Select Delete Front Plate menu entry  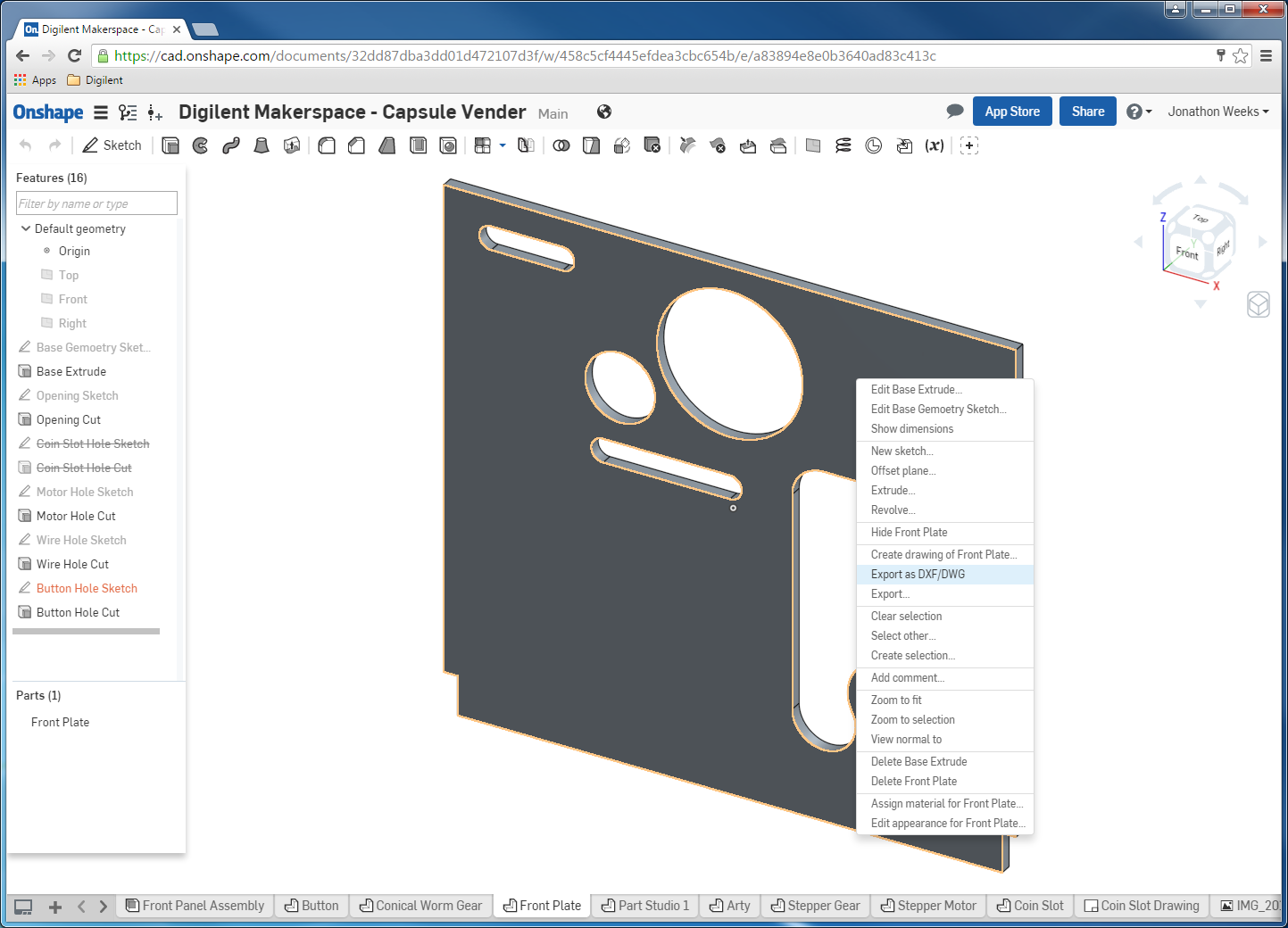click(x=945, y=782)
